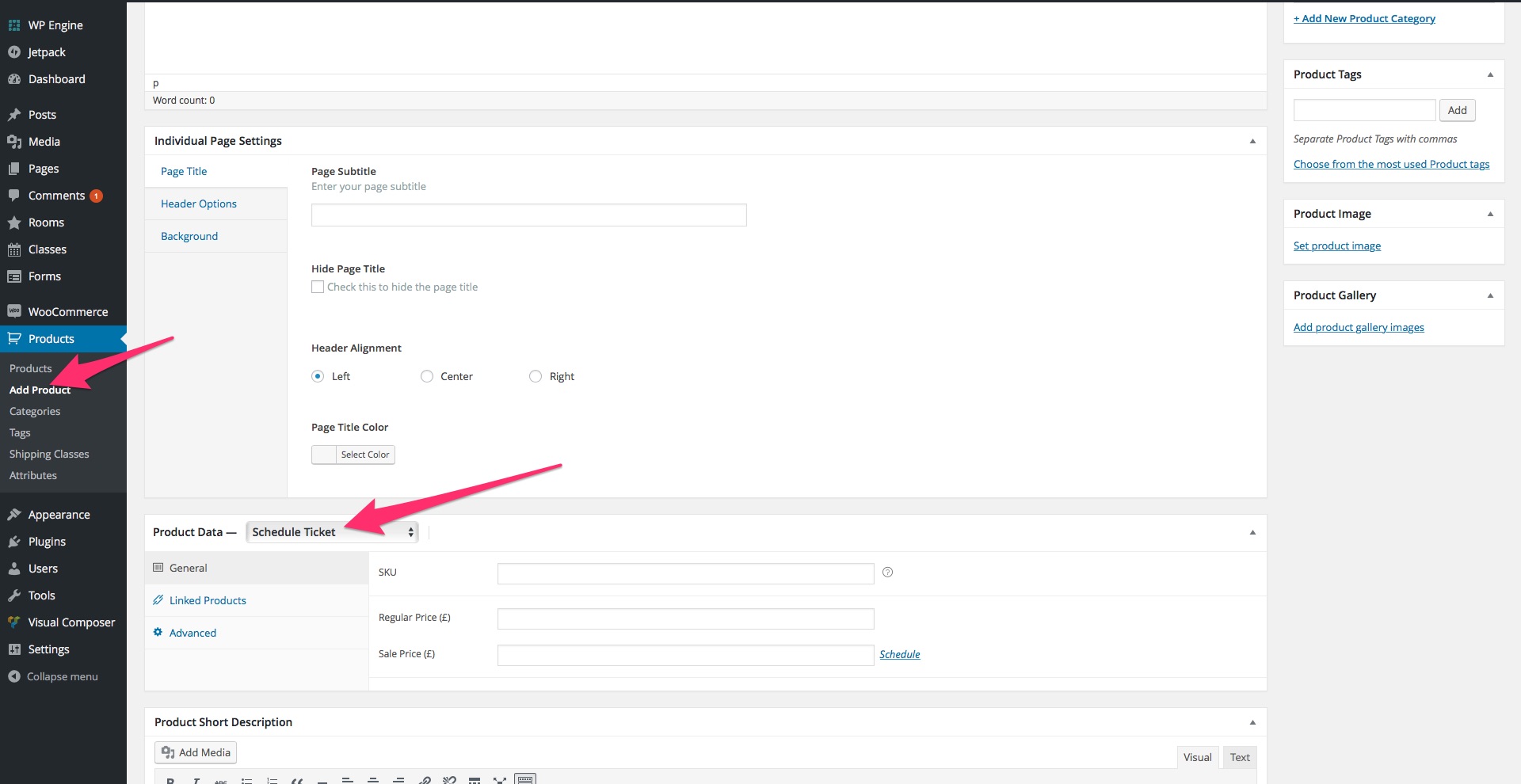The width and height of the screenshot is (1521, 784).
Task: Collapse the Product Gallery panel
Action: (1490, 295)
